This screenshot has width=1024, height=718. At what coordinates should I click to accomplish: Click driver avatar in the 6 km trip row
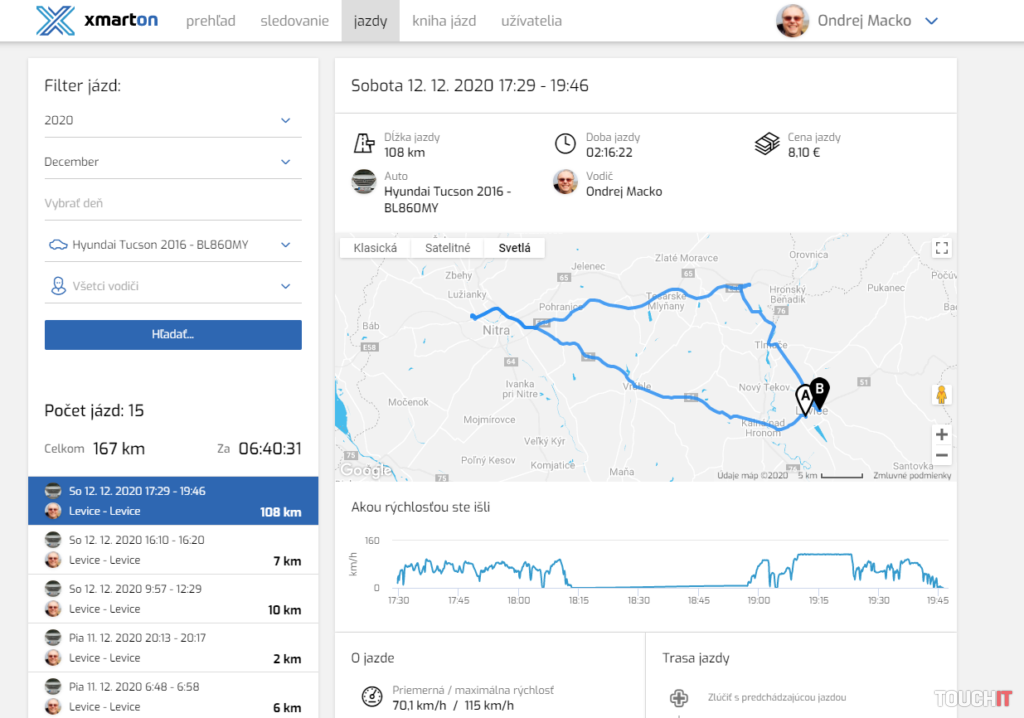(53, 707)
